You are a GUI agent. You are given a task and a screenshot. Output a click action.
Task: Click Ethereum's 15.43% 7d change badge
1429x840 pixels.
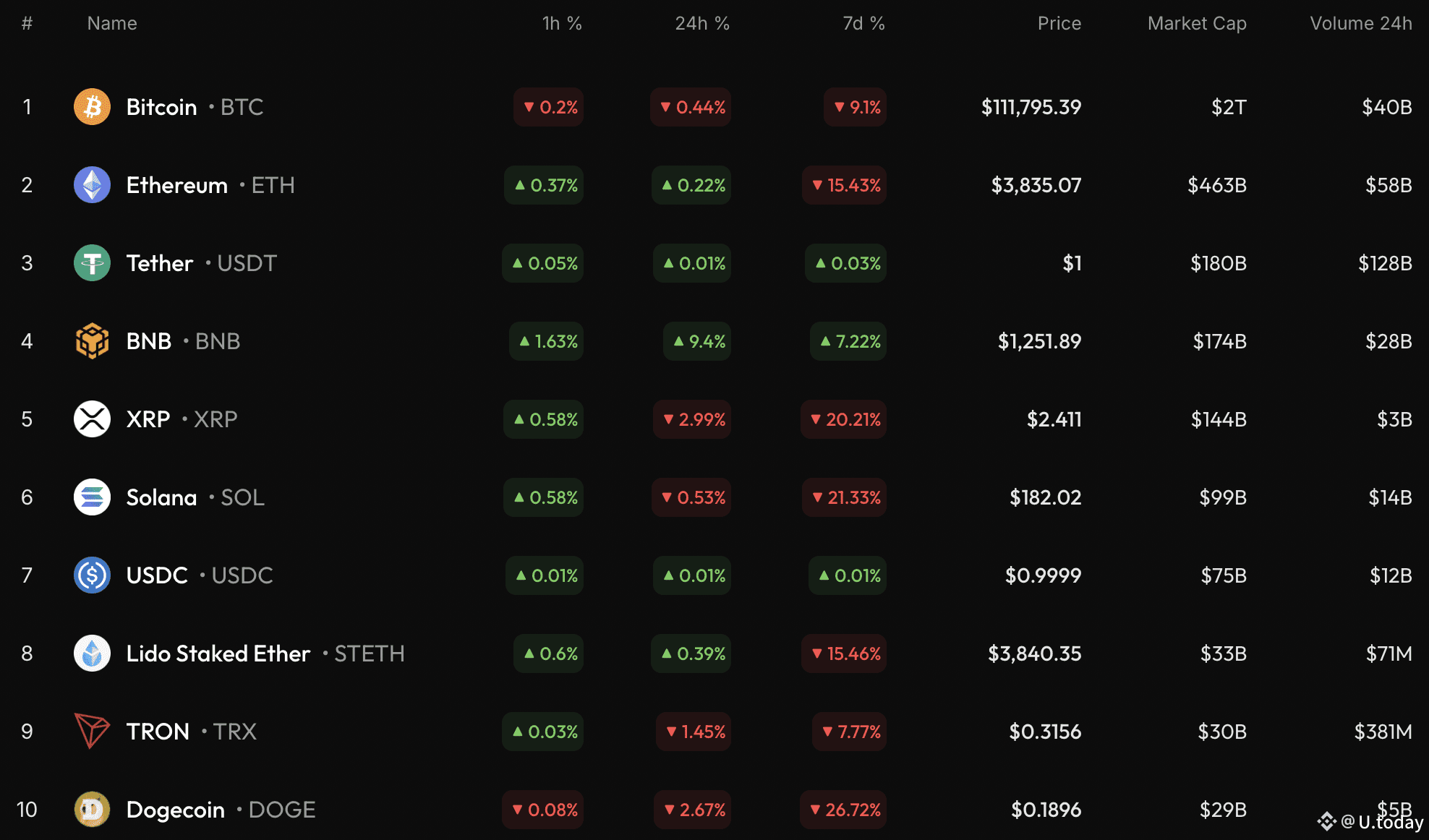(845, 185)
